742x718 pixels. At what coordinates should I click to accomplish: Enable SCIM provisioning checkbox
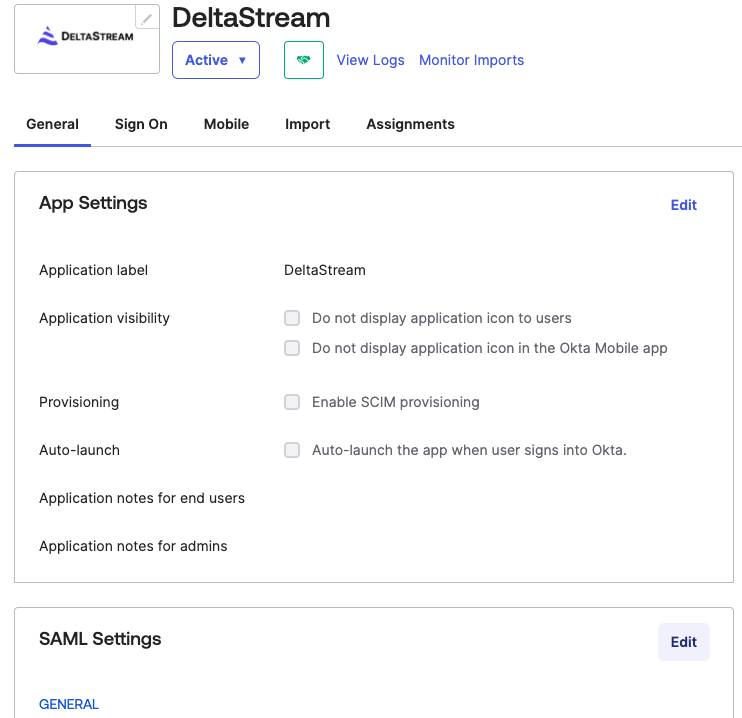click(292, 402)
